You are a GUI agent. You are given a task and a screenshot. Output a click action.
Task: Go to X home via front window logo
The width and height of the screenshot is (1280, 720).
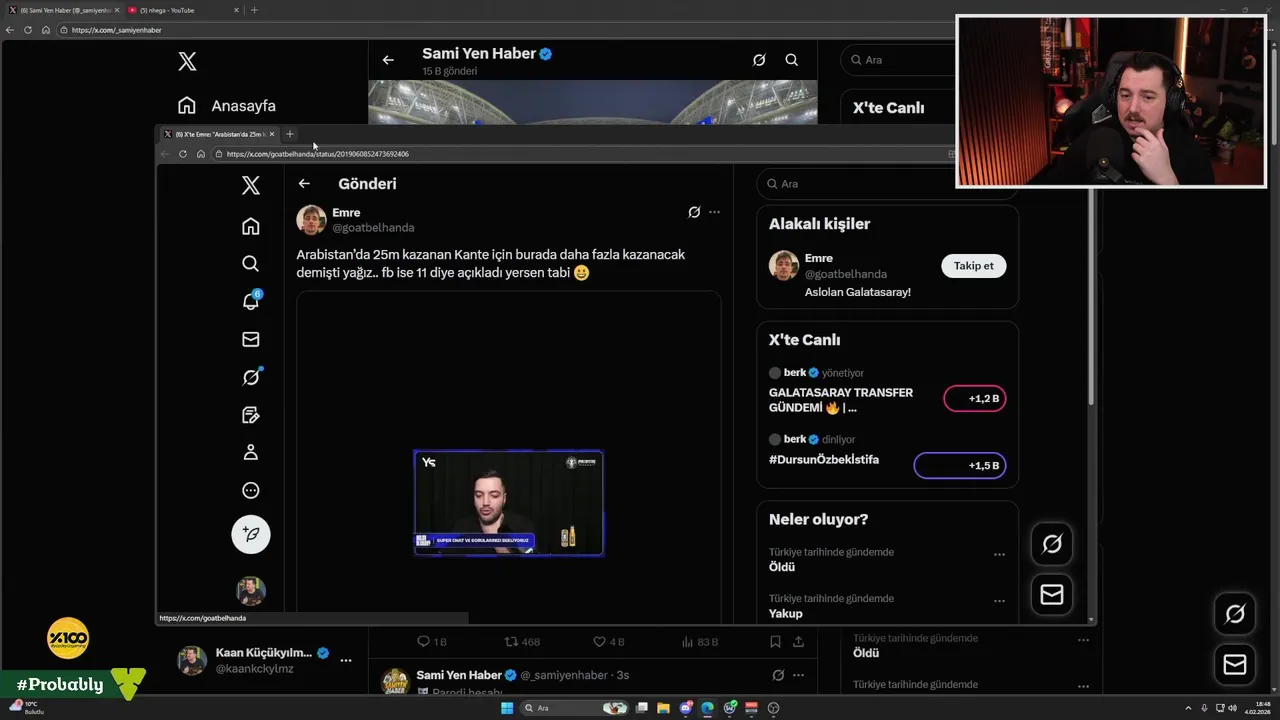pos(251,185)
